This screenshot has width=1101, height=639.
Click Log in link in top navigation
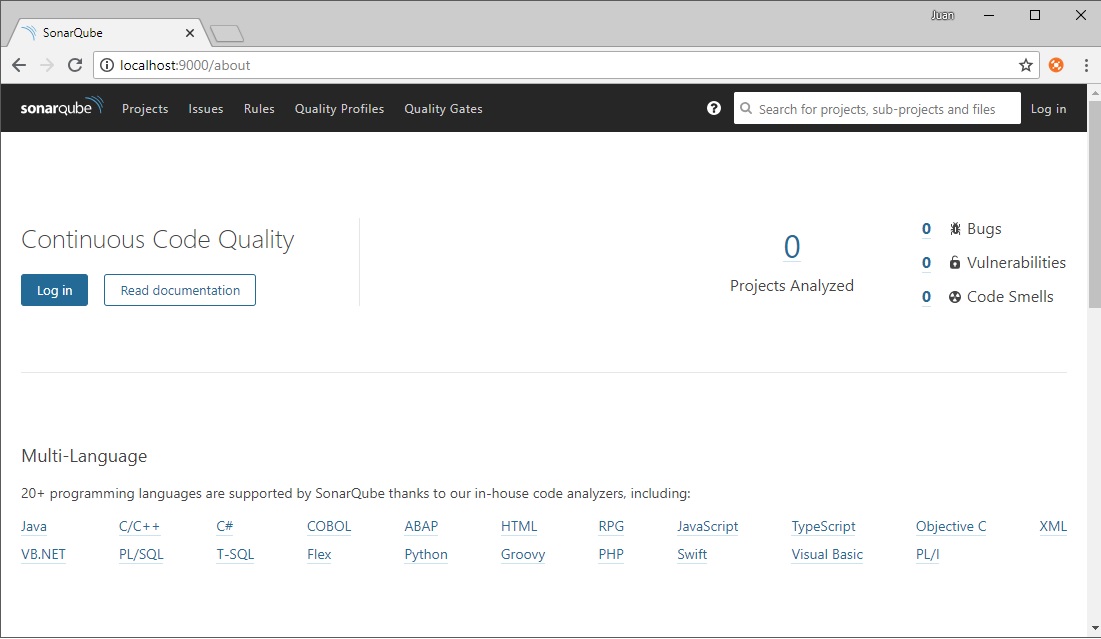point(1048,109)
